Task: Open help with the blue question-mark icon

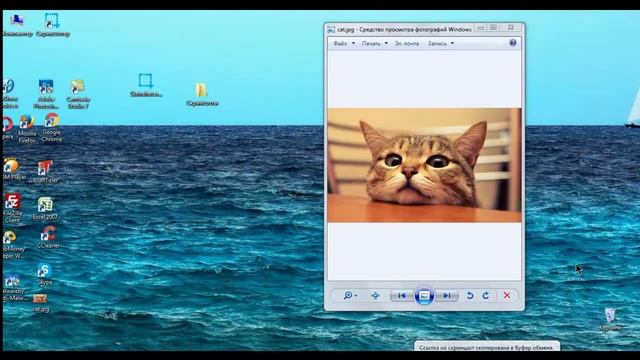Action: [513, 43]
